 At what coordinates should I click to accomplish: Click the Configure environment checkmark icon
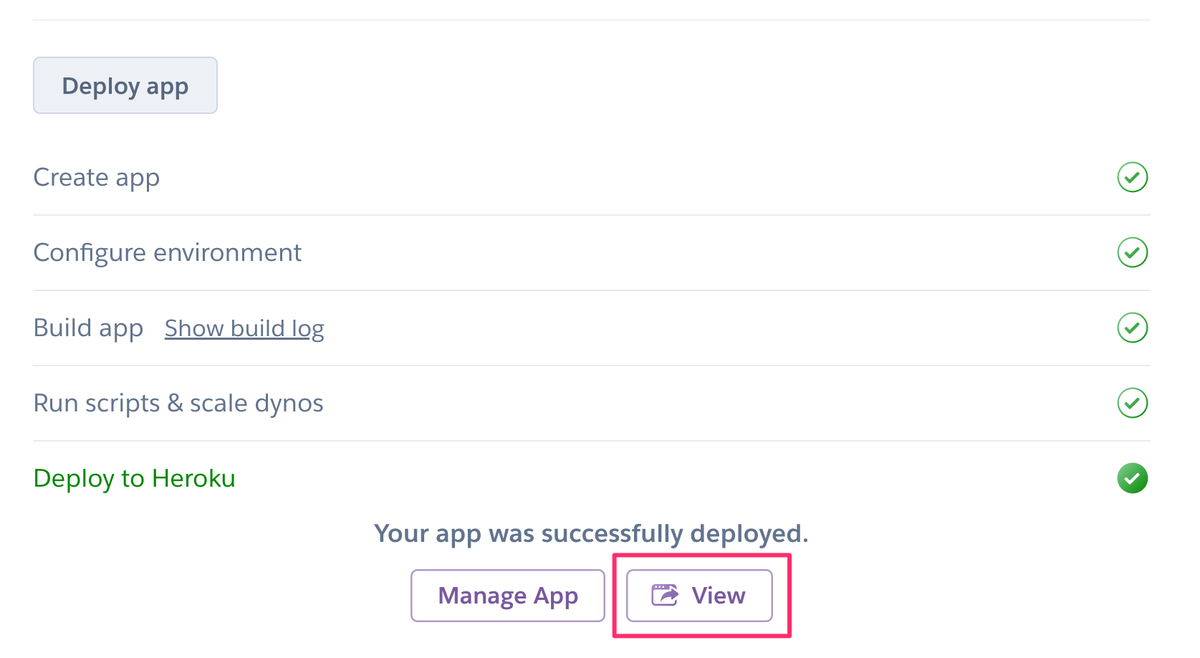click(x=1132, y=252)
